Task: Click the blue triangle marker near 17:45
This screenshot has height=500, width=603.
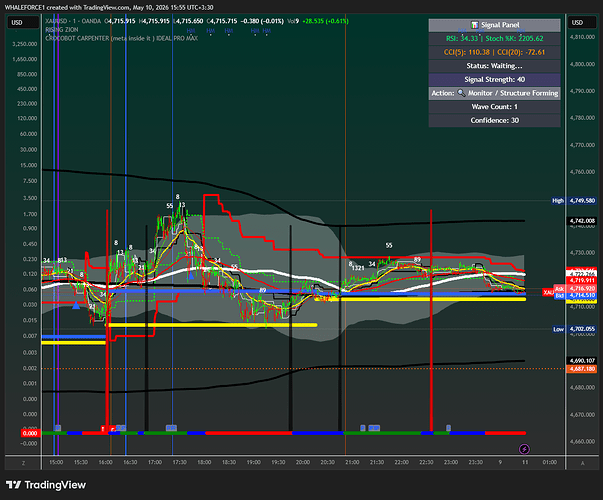Action: (x=191, y=276)
